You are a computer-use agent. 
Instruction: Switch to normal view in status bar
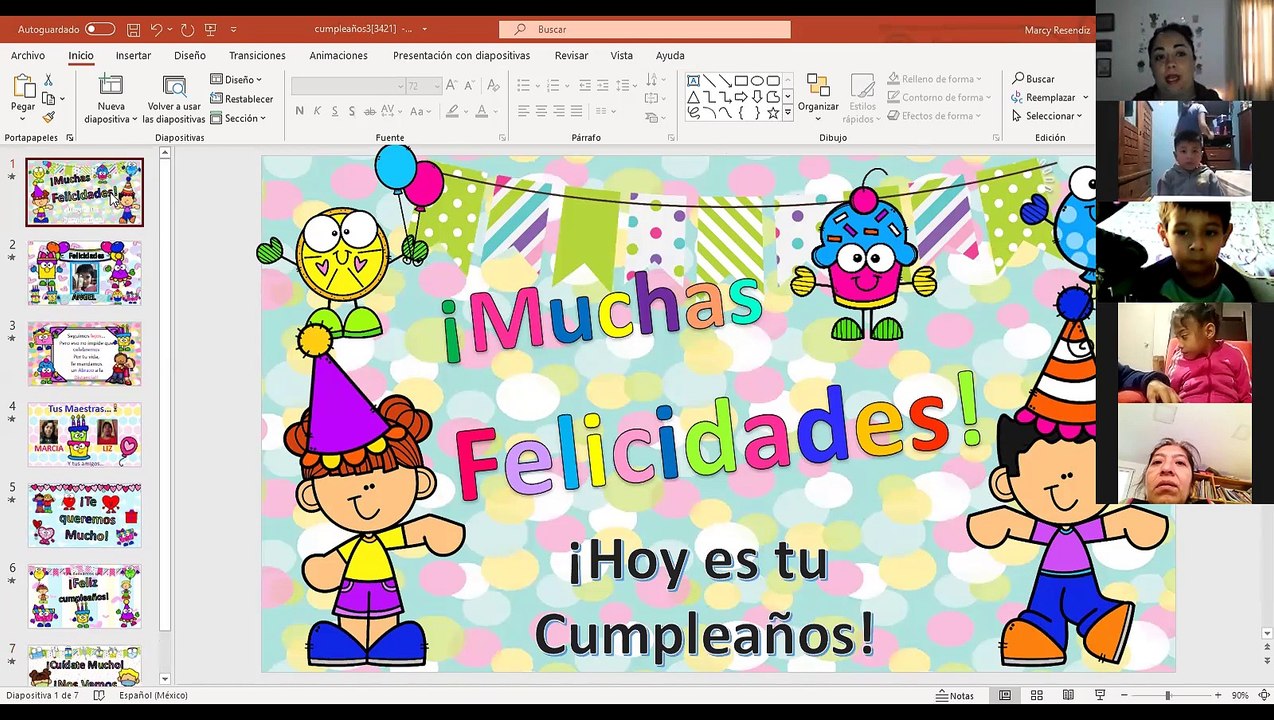(x=1005, y=695)
